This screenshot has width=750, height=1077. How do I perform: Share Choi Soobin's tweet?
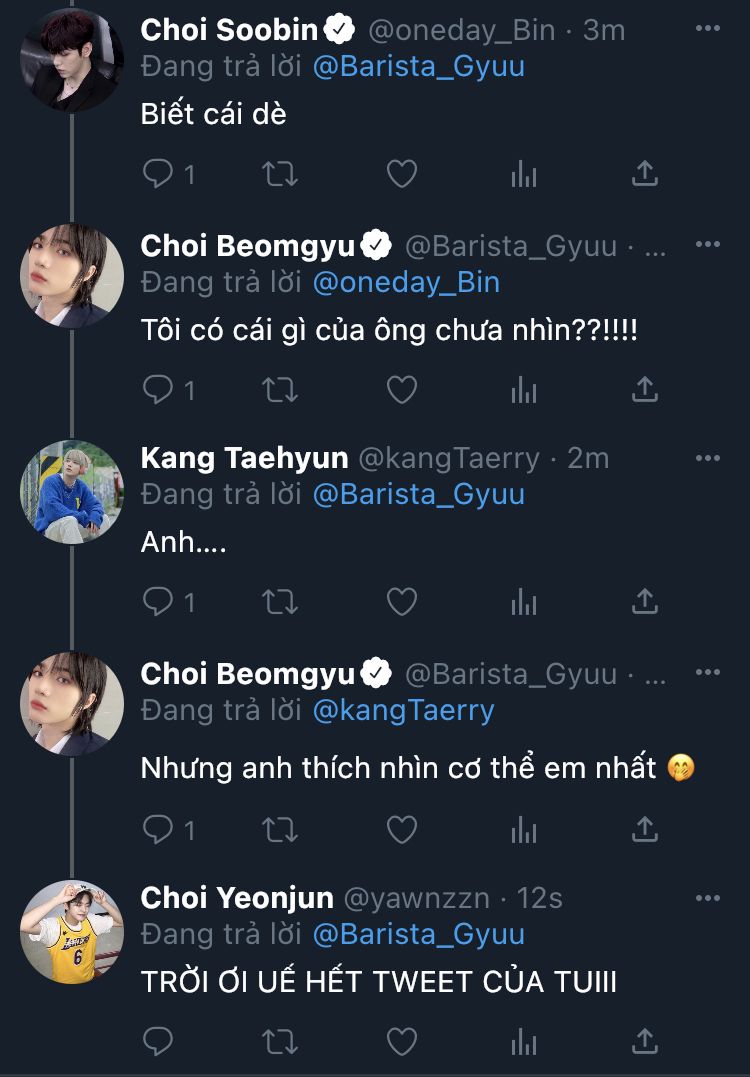pyautogui.click(x=645, y=175)
